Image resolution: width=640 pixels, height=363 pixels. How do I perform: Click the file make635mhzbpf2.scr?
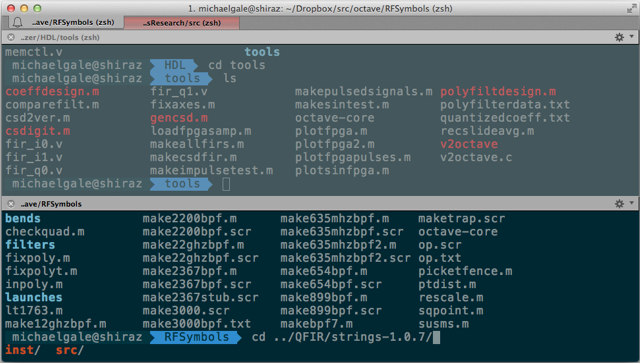pyautogui.click(x=345, y=258)
